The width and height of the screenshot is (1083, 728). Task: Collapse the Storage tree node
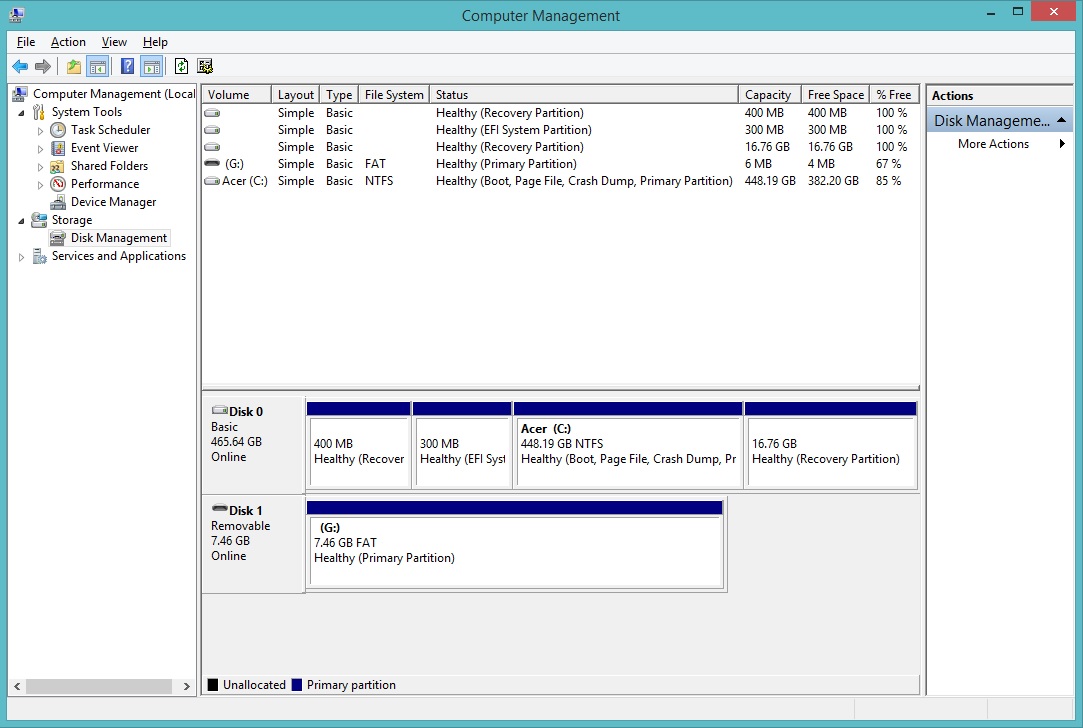click(21, 221)
